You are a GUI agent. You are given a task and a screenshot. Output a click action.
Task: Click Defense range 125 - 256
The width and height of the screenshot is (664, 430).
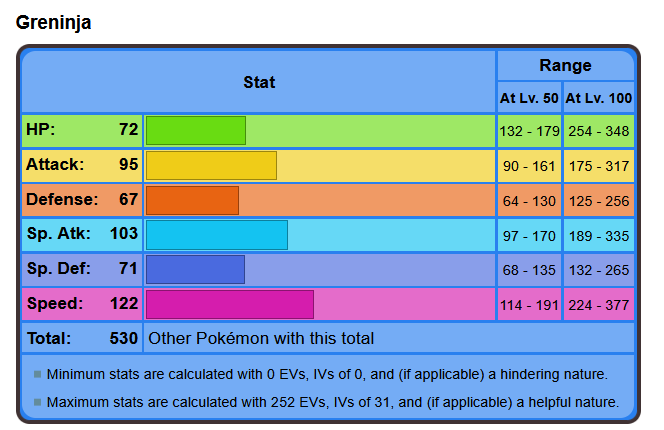coord(598,201)
